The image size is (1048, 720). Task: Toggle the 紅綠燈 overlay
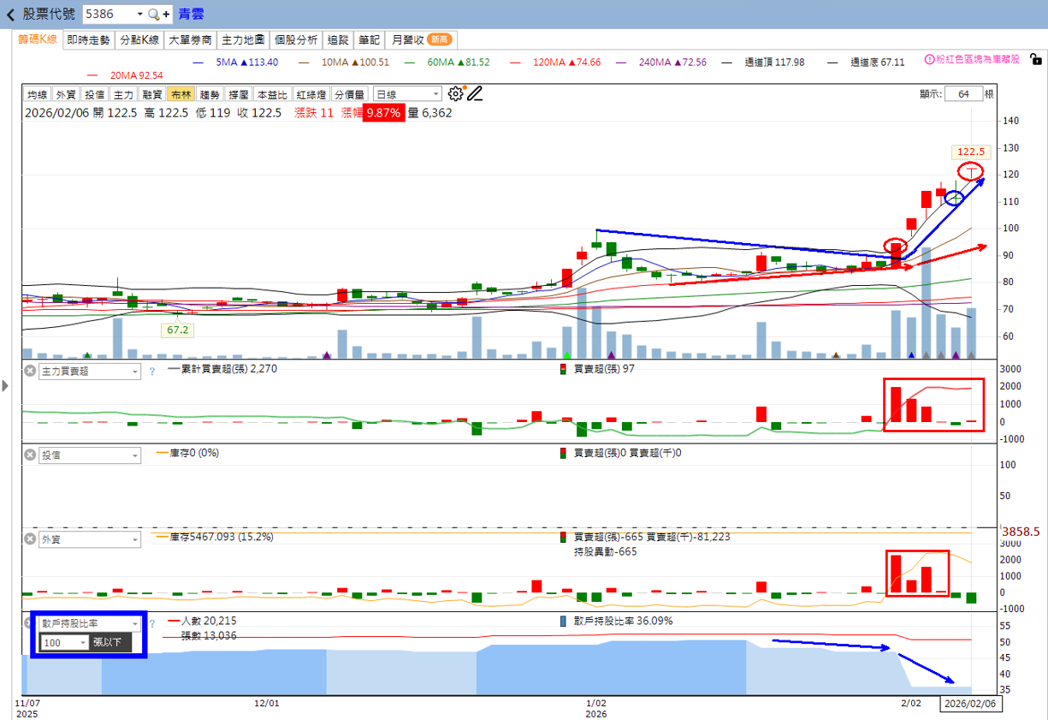(311, 94)
